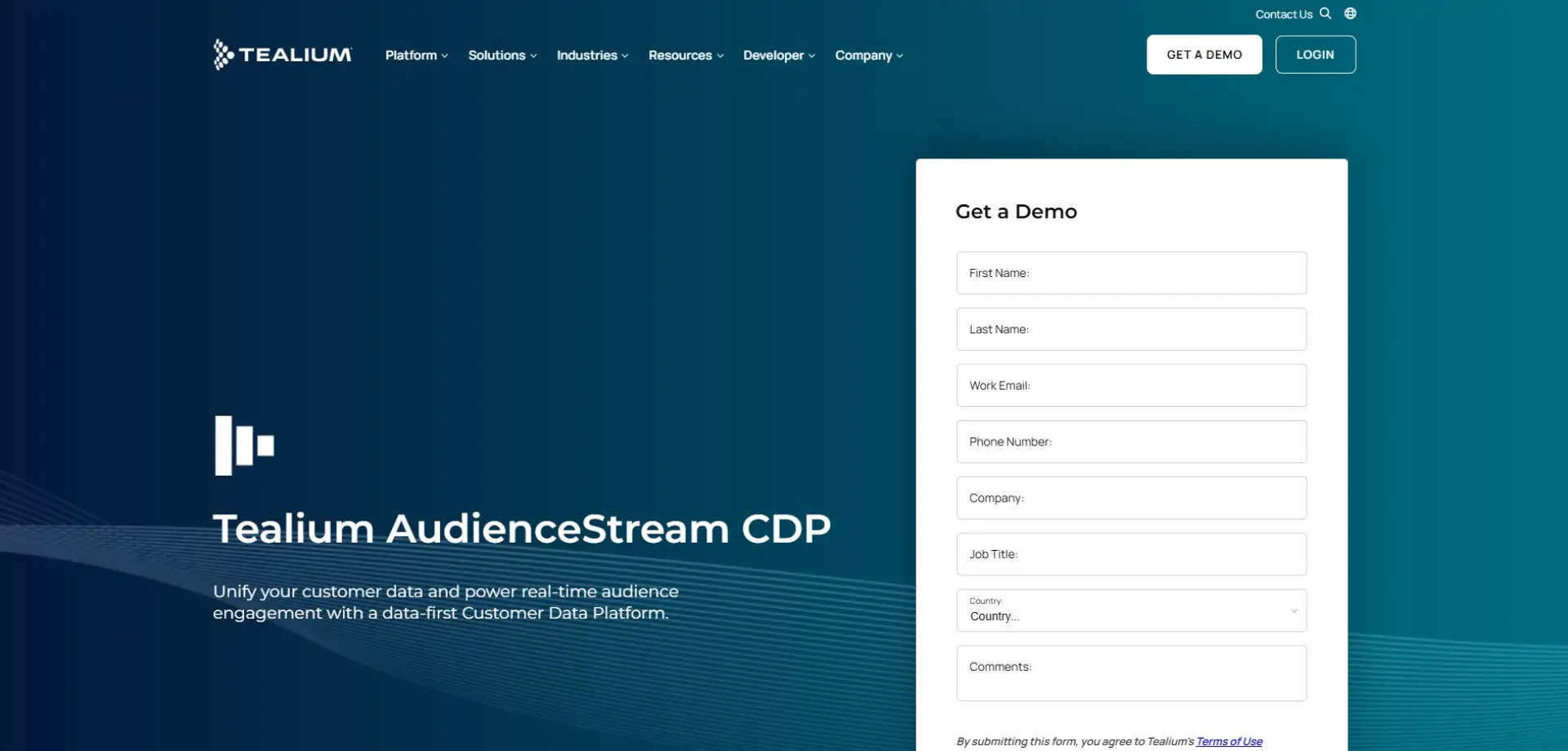This screenshot has width=1568, height=751.
Task: Click into the Work Email field
Action: (1131, 386)
